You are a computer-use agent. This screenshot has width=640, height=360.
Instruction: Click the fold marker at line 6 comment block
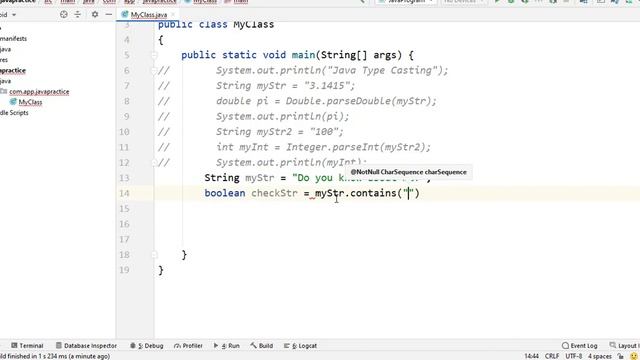pos(154,71)
